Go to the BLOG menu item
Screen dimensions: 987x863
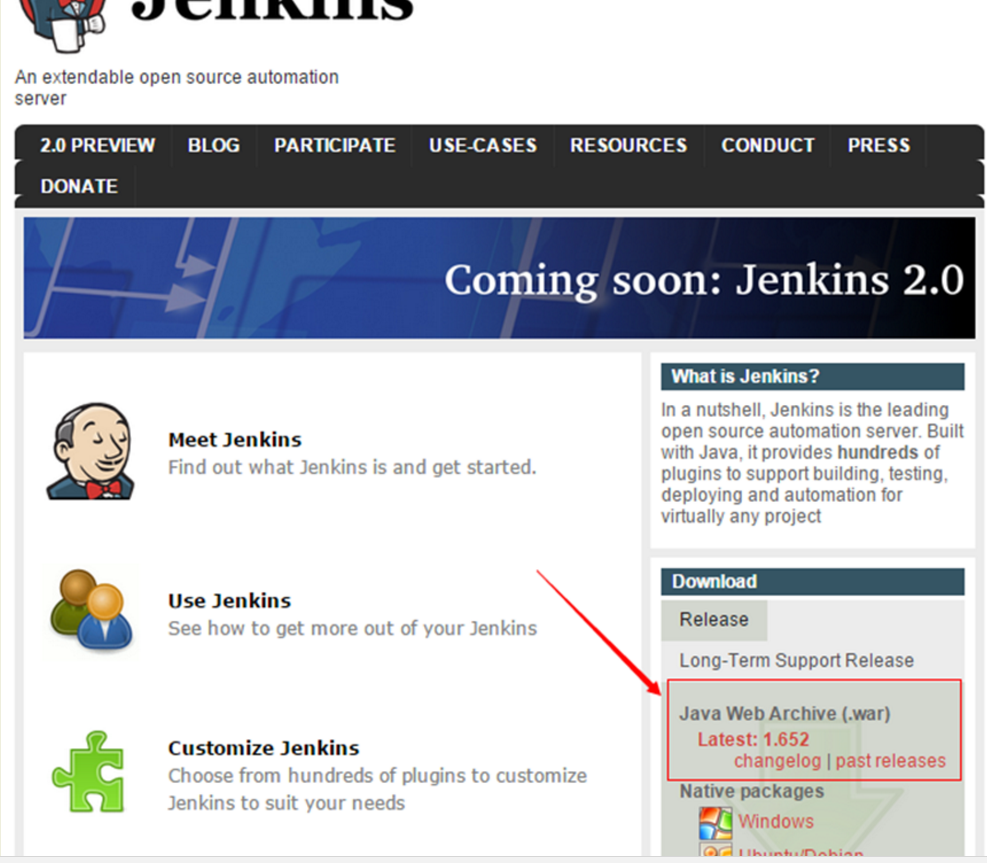[x=214, y=145]
